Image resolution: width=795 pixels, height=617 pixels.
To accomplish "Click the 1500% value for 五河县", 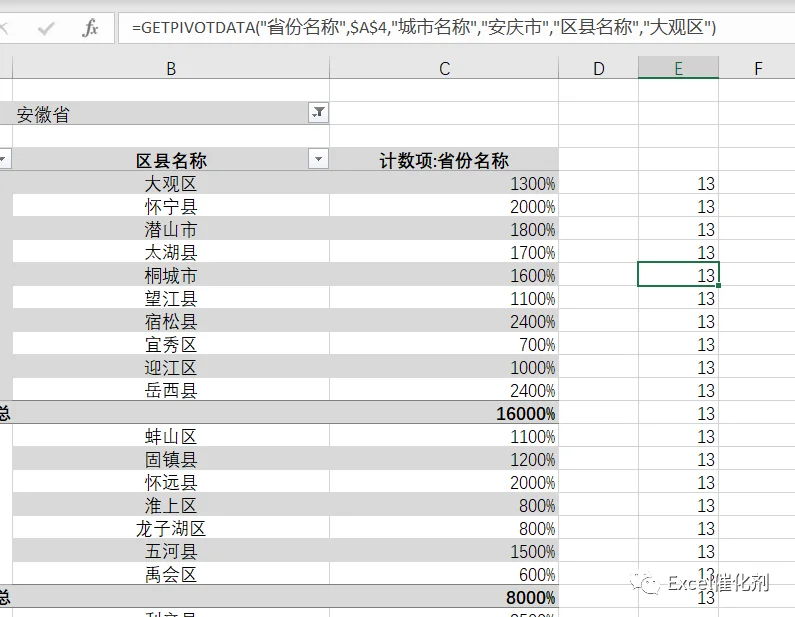I will coord(444,551).
